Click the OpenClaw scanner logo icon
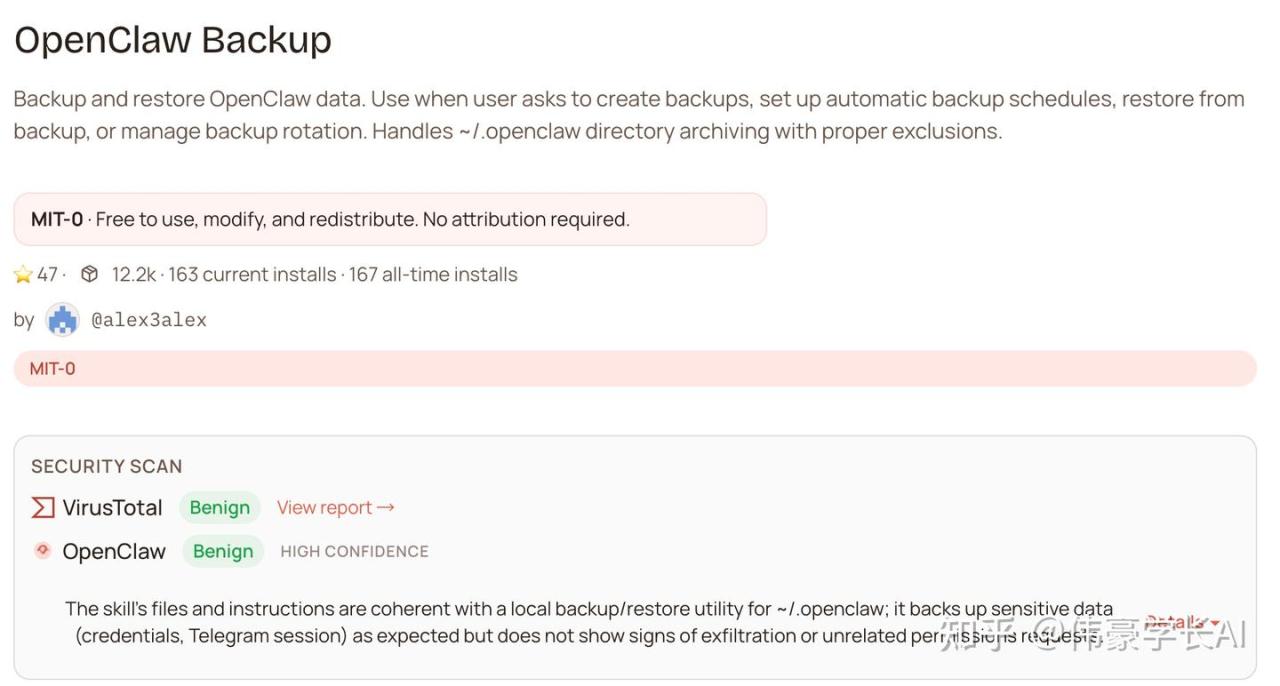This screenshot has height=686, width=1280. [42, 550]
